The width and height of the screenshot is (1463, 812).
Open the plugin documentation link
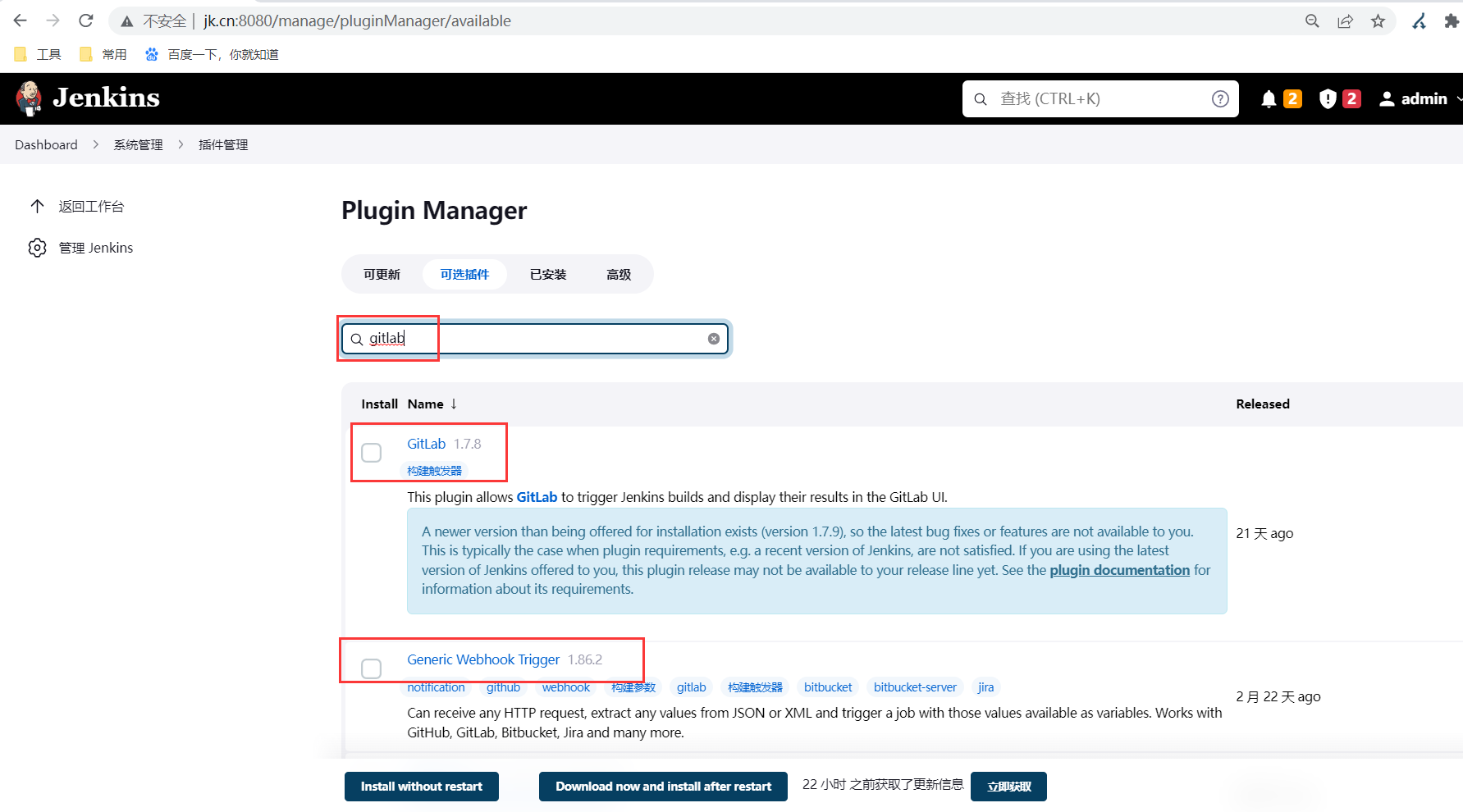[x=1120, y=570]
